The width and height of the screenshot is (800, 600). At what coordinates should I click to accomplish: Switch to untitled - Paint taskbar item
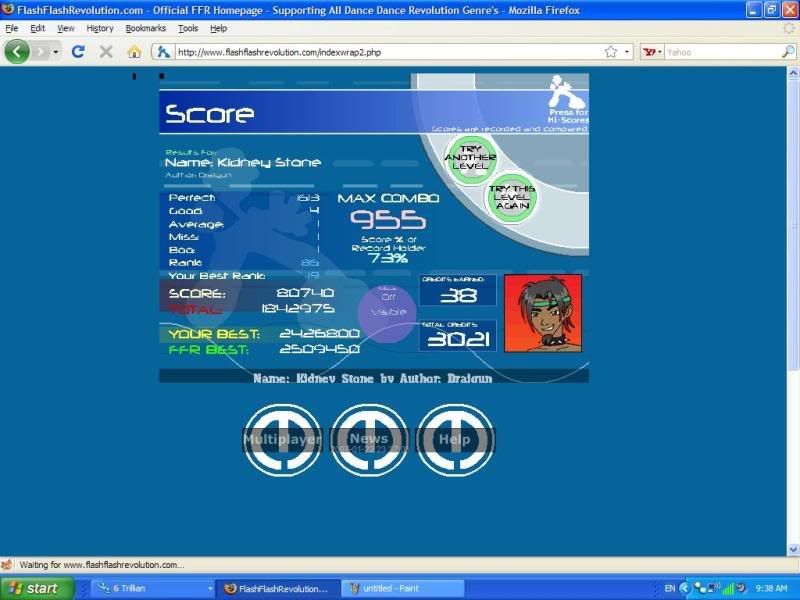[402, 588]
